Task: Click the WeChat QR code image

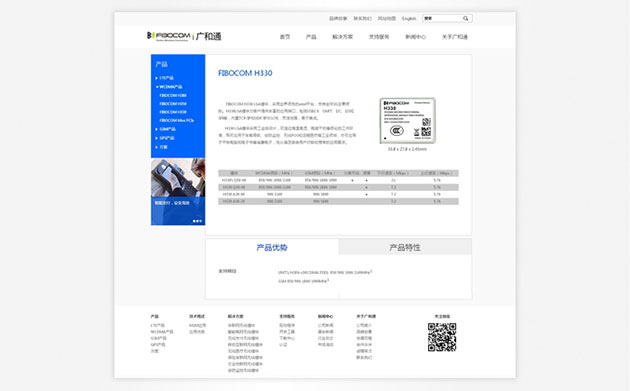Action: coord(442,337)
